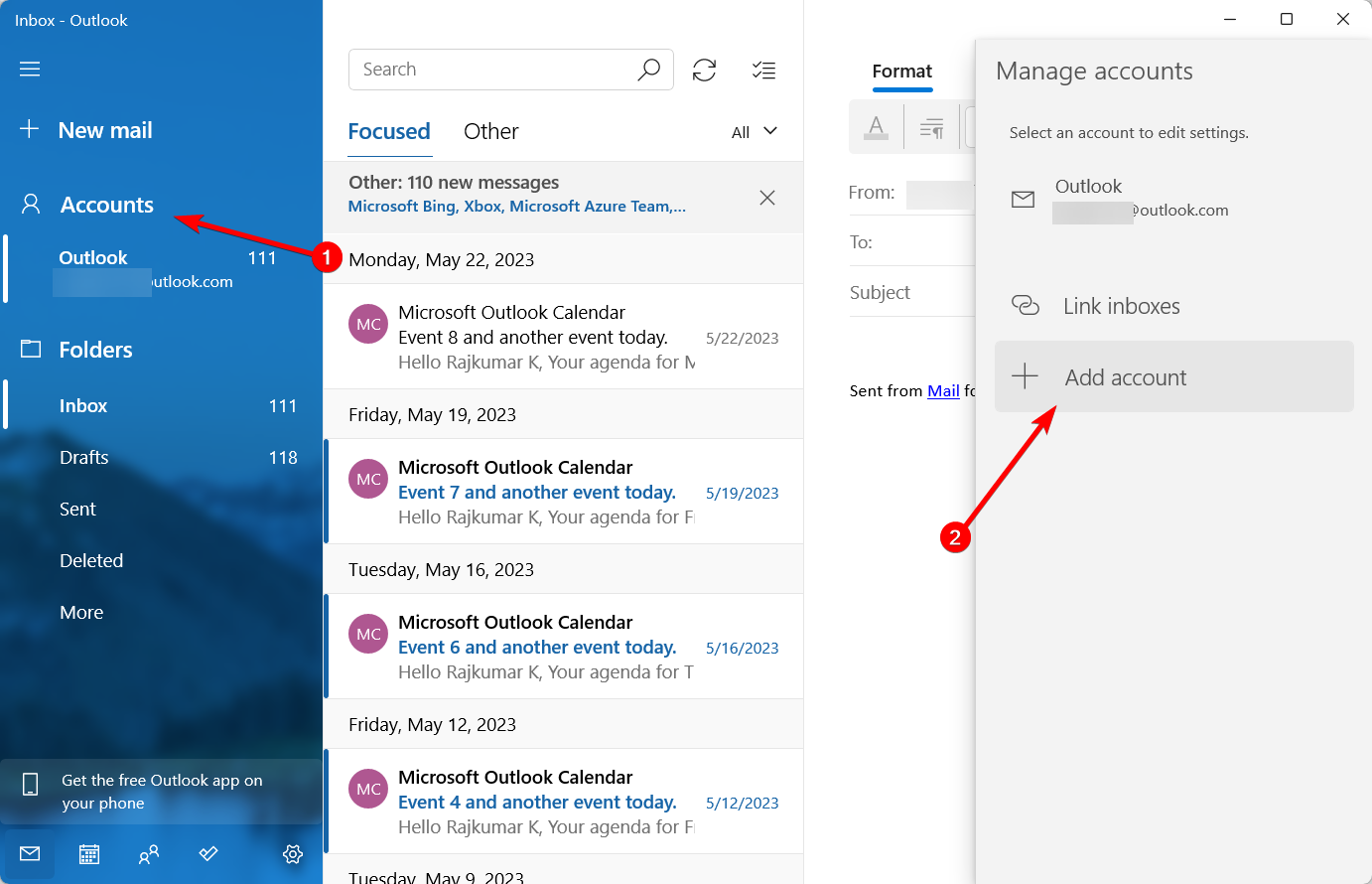Click the Subject field
Viewport: 1372px width, 884px height.
[911, 292]
